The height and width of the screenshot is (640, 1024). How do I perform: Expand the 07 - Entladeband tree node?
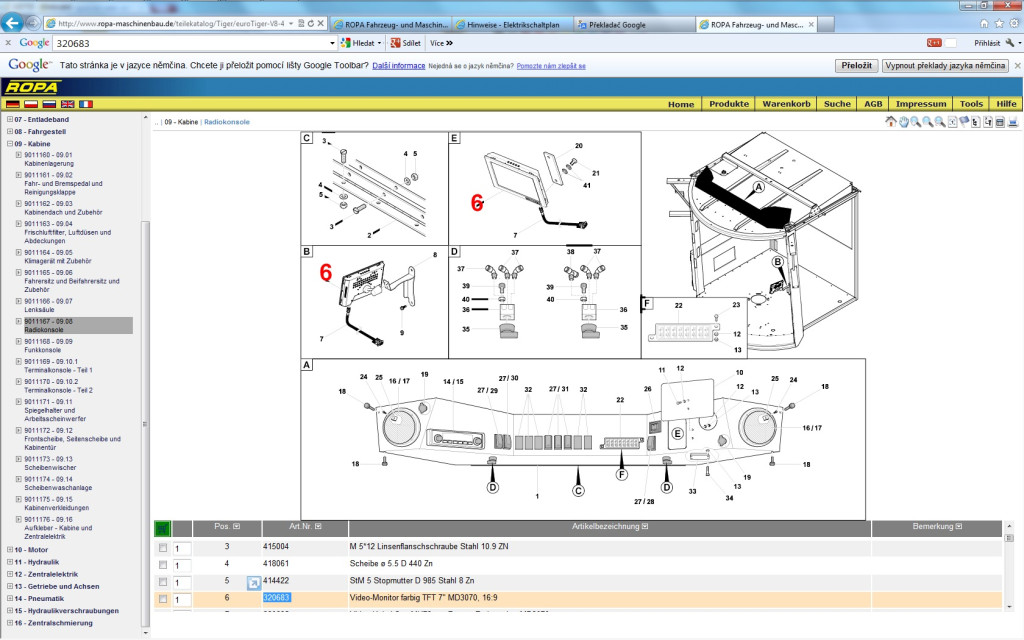(x=10, y=120)
